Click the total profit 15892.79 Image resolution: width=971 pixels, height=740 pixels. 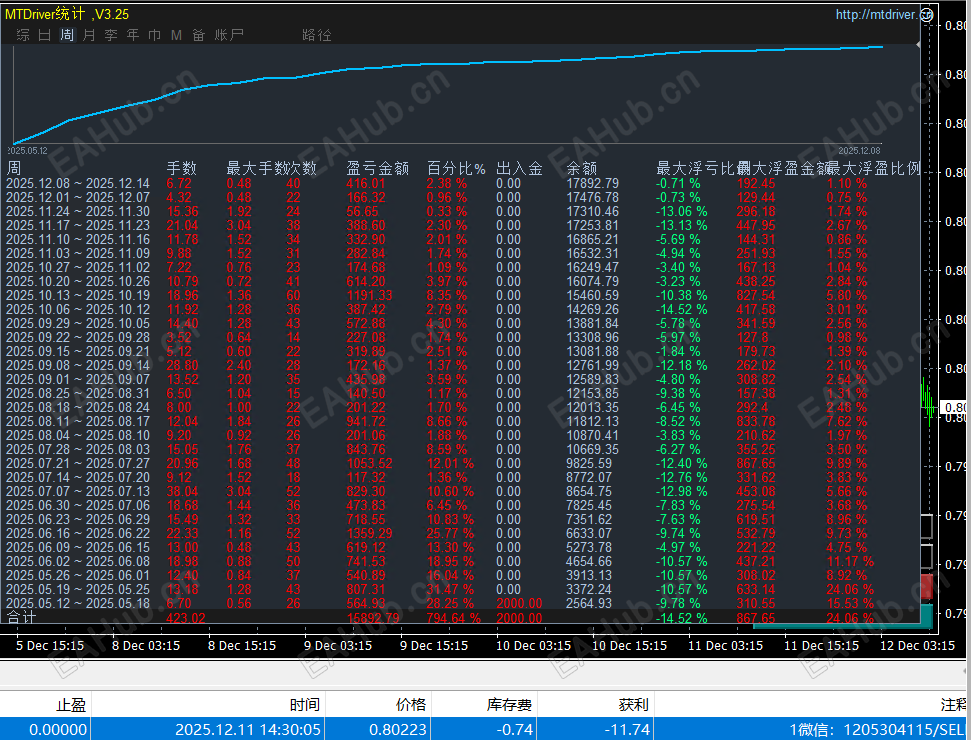pos(373,618)
